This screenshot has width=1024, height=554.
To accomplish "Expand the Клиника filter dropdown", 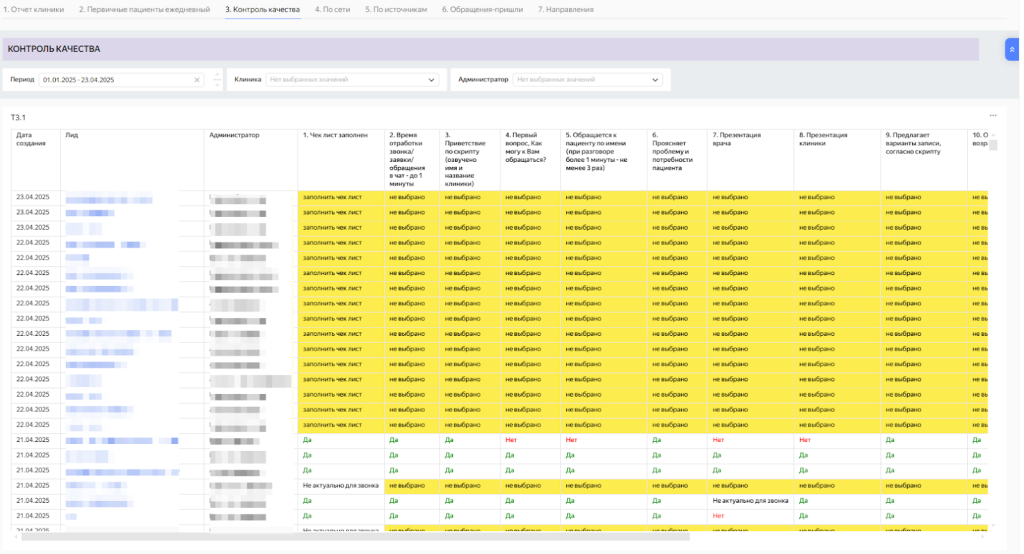I will click(x=431, y=80).
